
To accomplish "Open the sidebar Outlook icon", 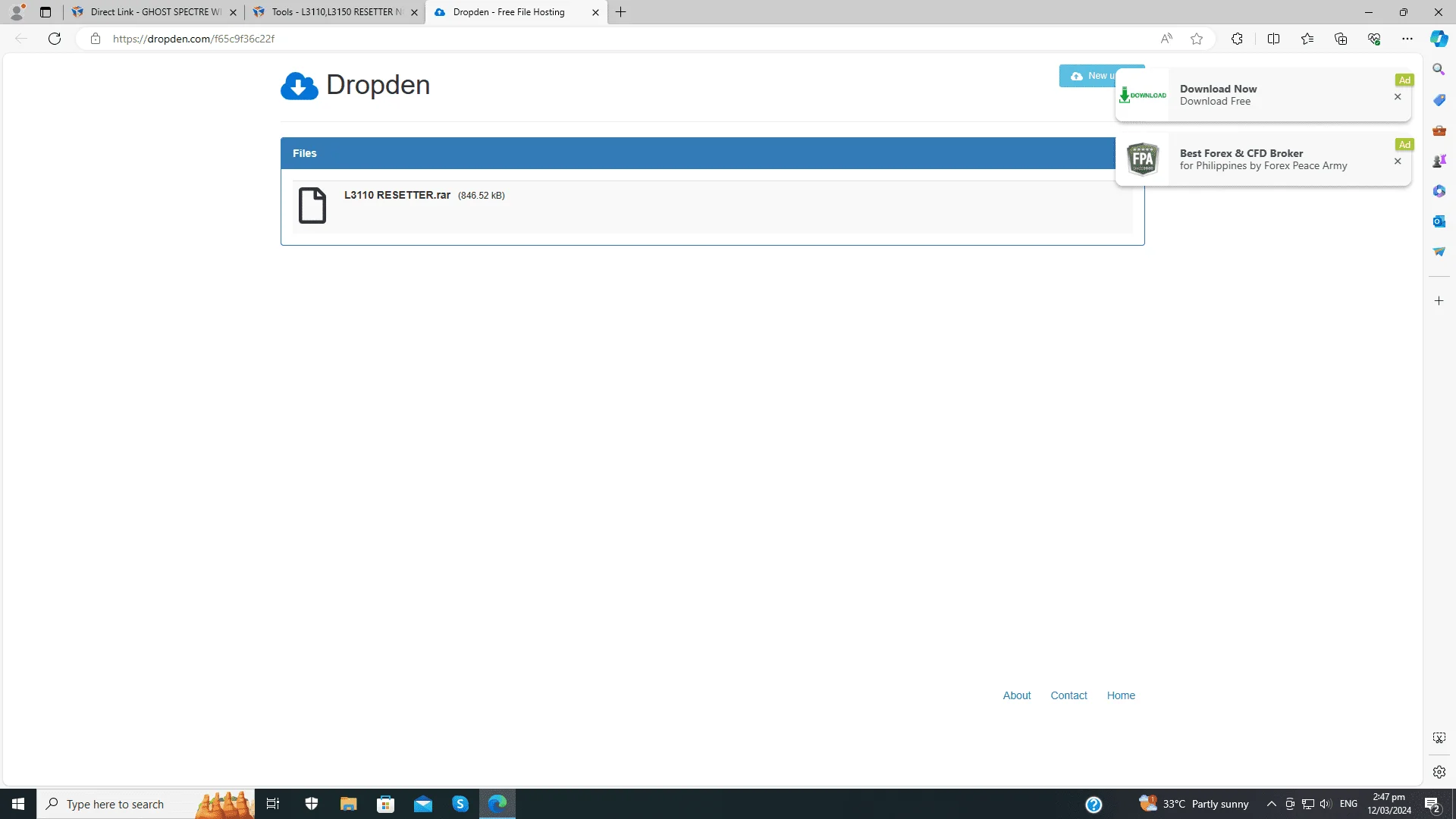I will (x=1439, y=221).
